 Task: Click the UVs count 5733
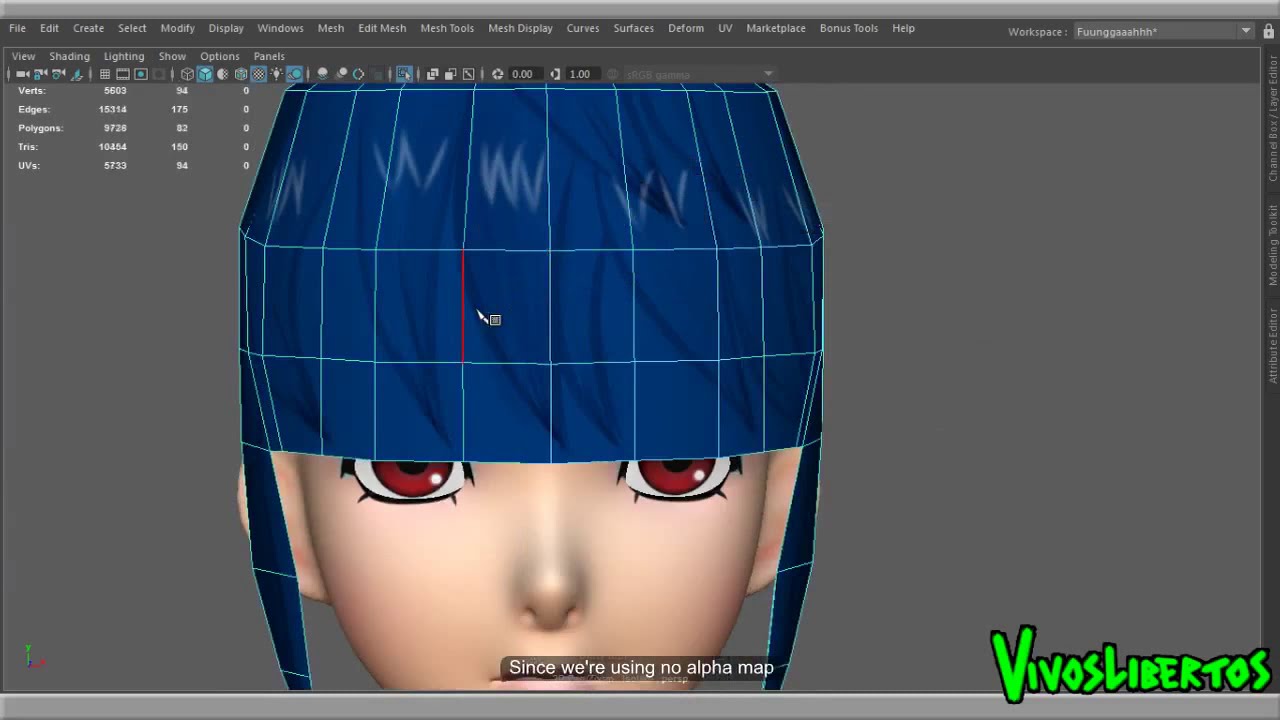coord(115,165)
